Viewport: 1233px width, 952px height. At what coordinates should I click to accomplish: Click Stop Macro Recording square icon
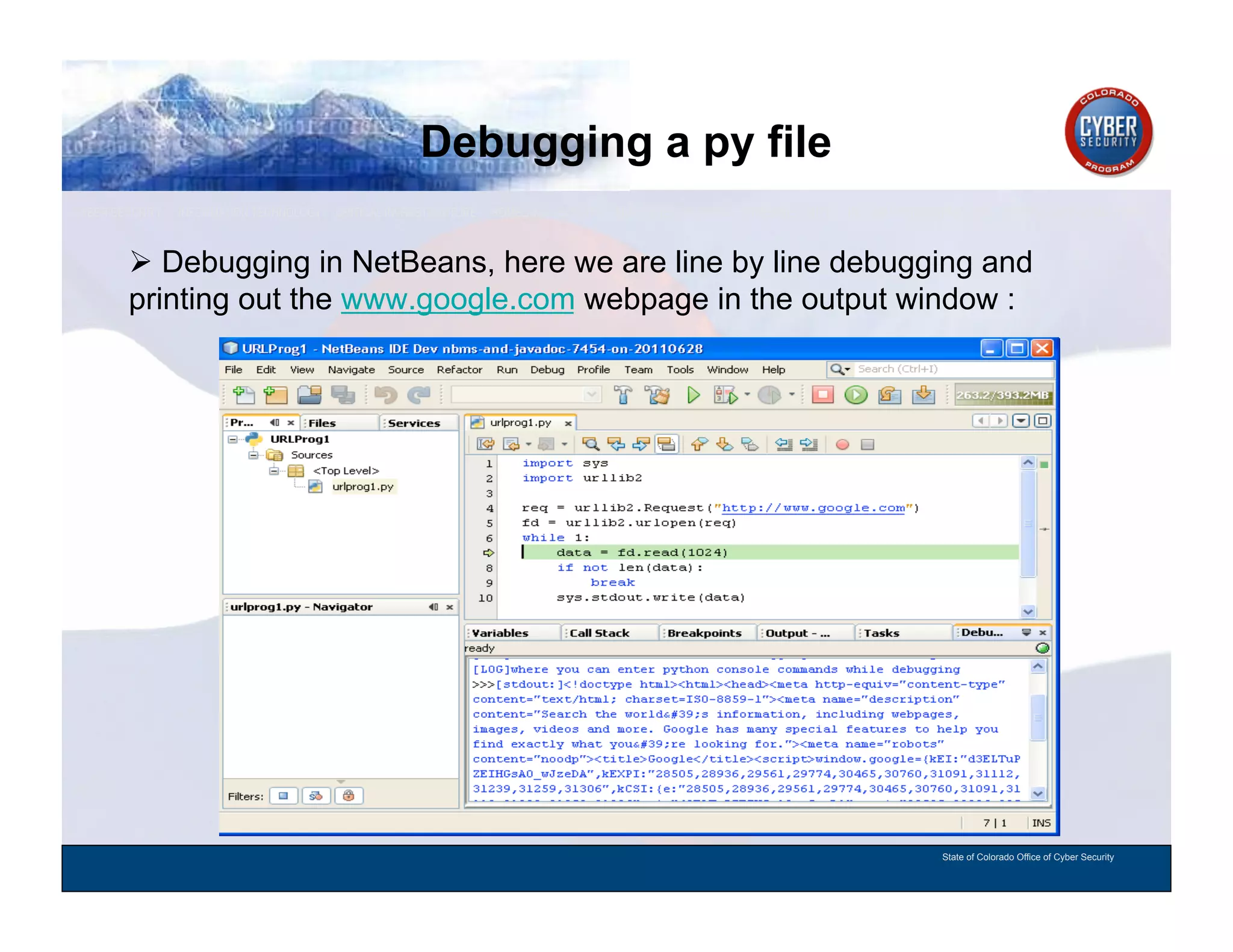point(867,444)
